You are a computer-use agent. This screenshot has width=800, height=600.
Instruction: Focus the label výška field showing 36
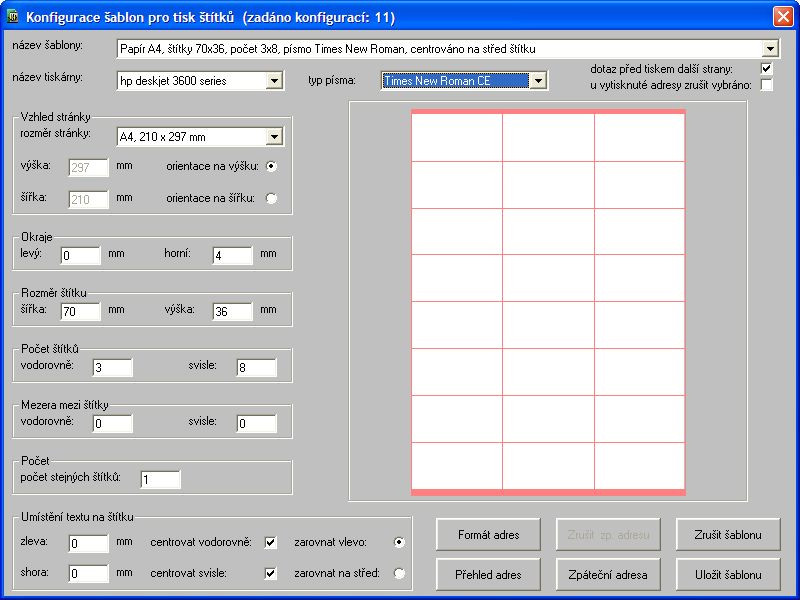point(232,311)
